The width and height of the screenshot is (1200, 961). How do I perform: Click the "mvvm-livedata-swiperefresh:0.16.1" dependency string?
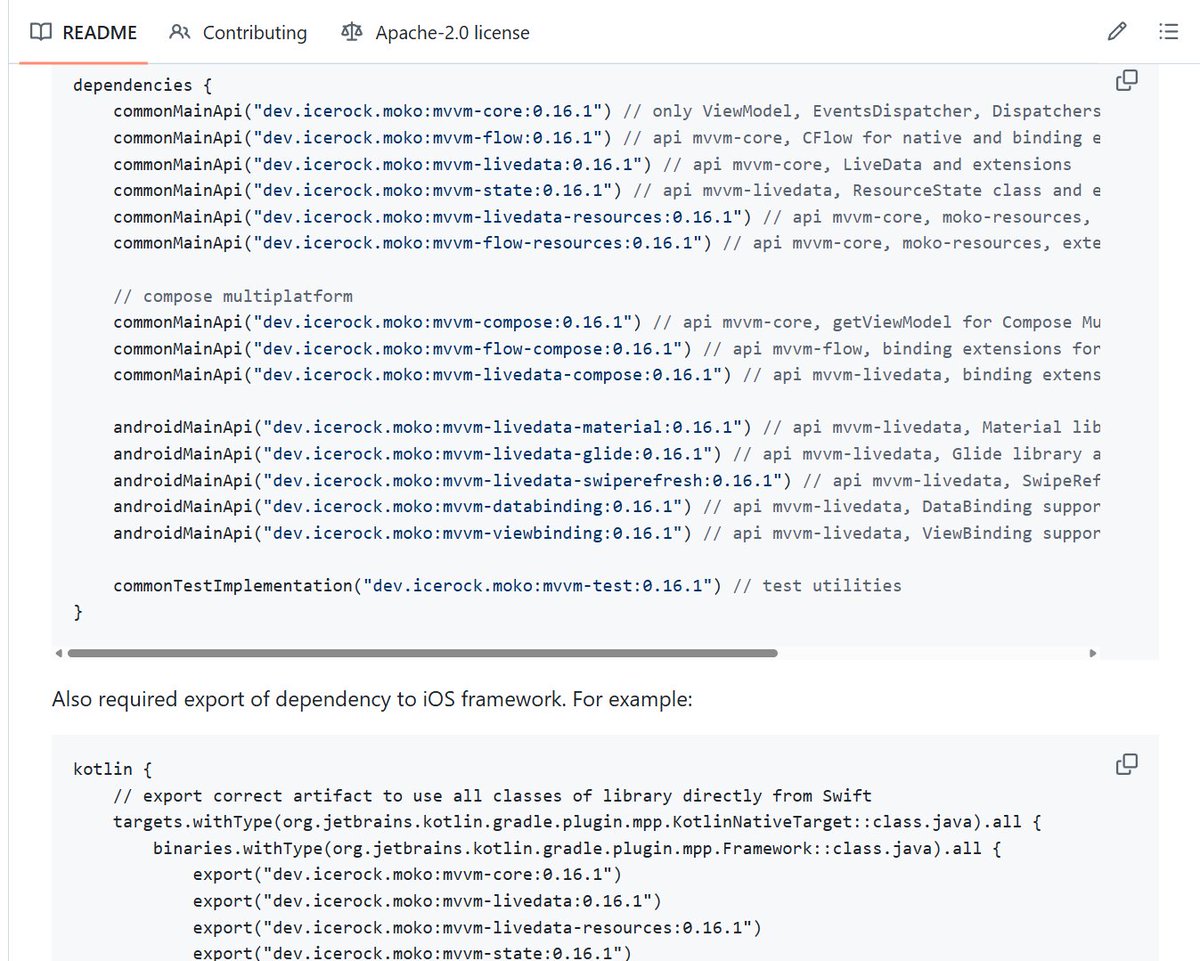[522, 480]
